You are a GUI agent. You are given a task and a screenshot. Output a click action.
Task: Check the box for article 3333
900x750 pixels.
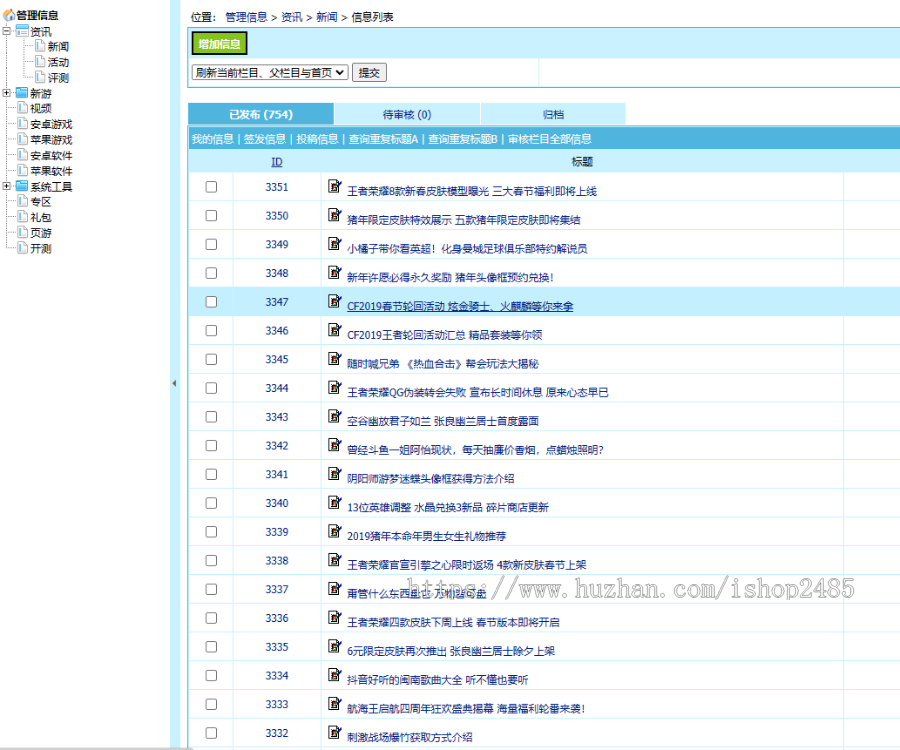tap(211, 704)
